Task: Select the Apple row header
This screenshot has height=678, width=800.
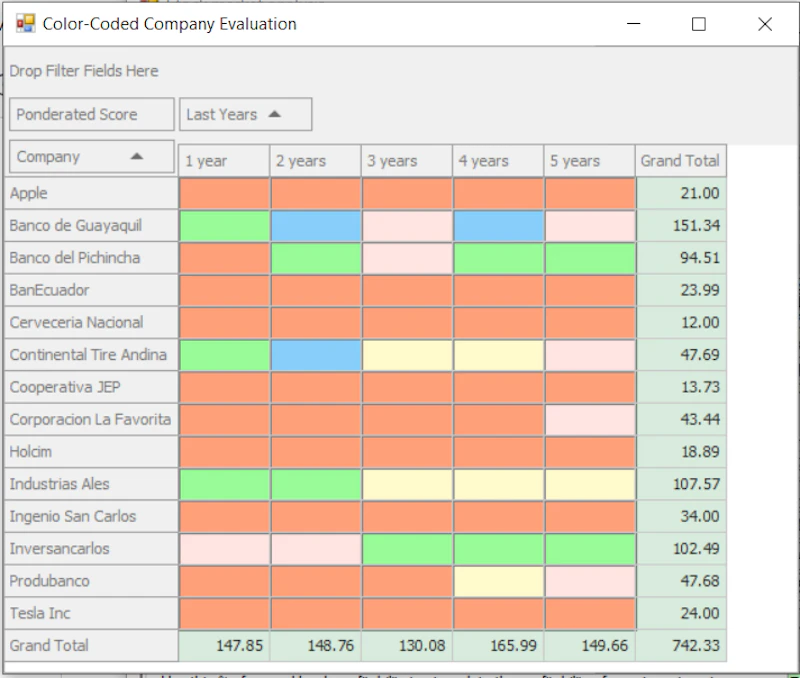Action: click(91, 193)
